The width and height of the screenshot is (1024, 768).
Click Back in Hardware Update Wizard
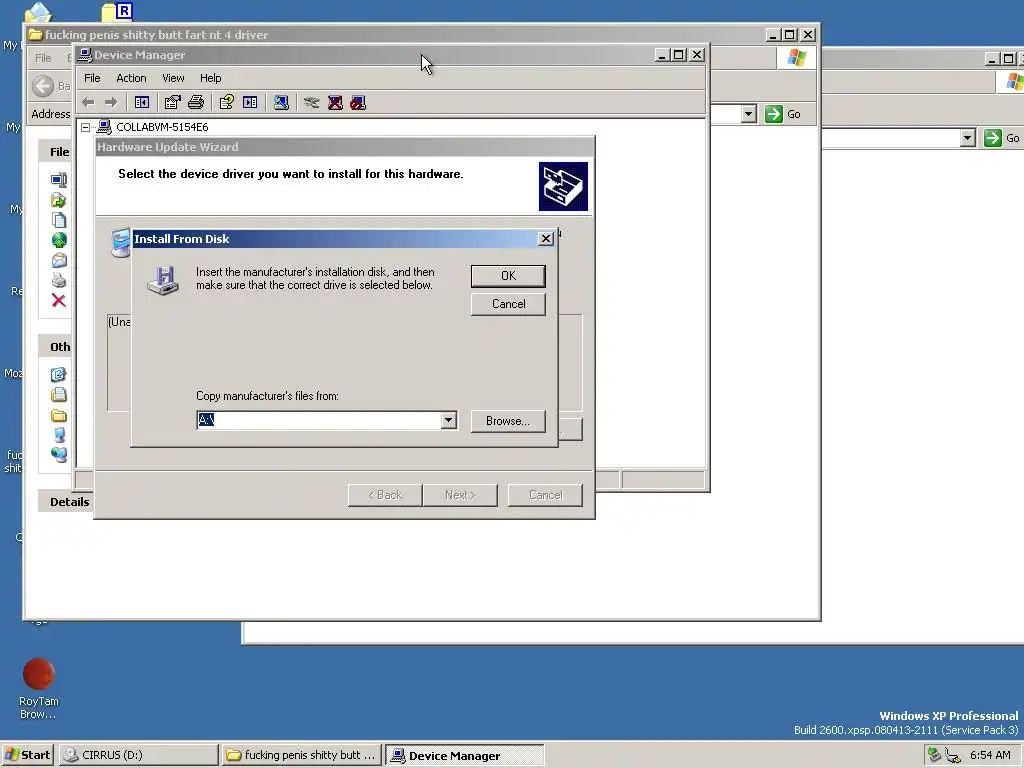[x=385, y=495]
